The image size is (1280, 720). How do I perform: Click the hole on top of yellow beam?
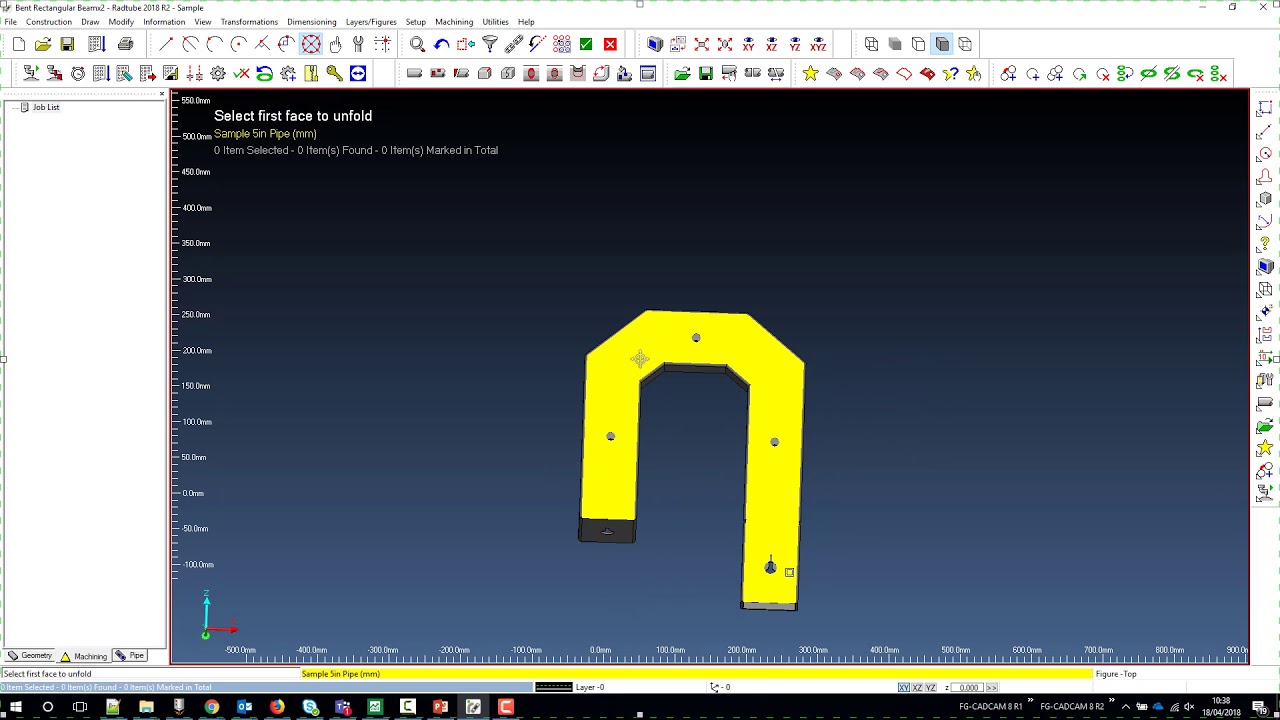click(x=696, y=338)
